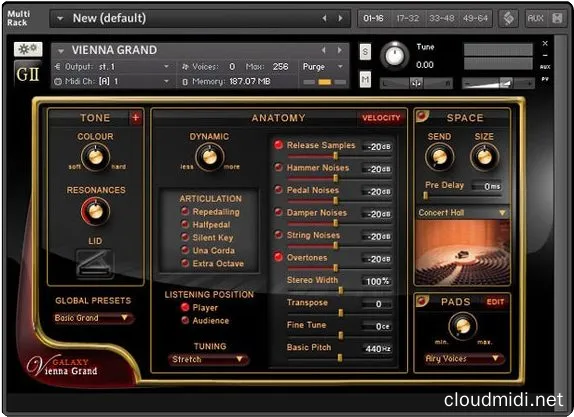Close the instrument with X icon
The height and width of the screenshot is (417, 574).
tap(545, 43)
